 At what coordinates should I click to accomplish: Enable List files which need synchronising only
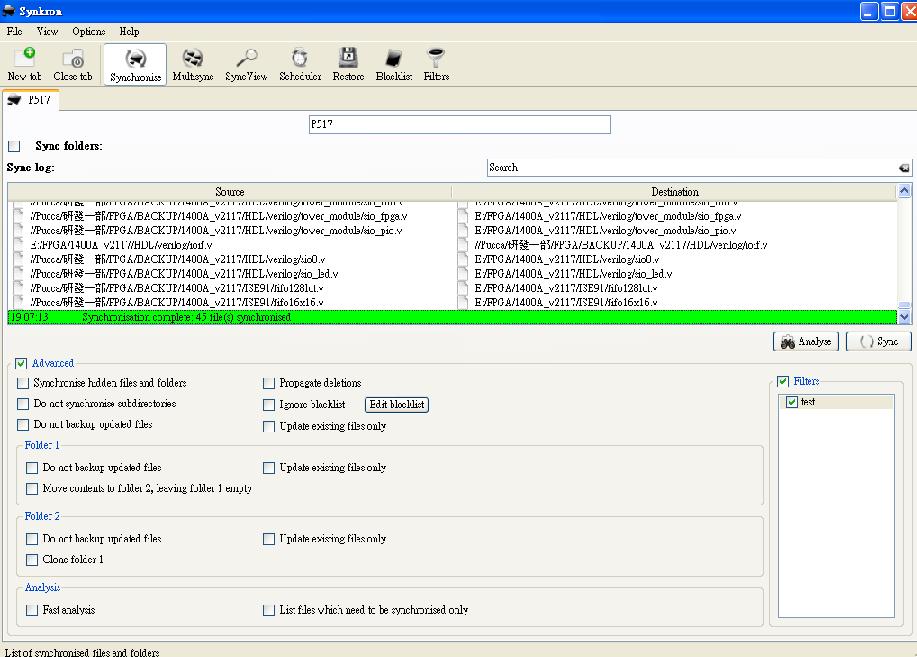(x=269, y=610)
